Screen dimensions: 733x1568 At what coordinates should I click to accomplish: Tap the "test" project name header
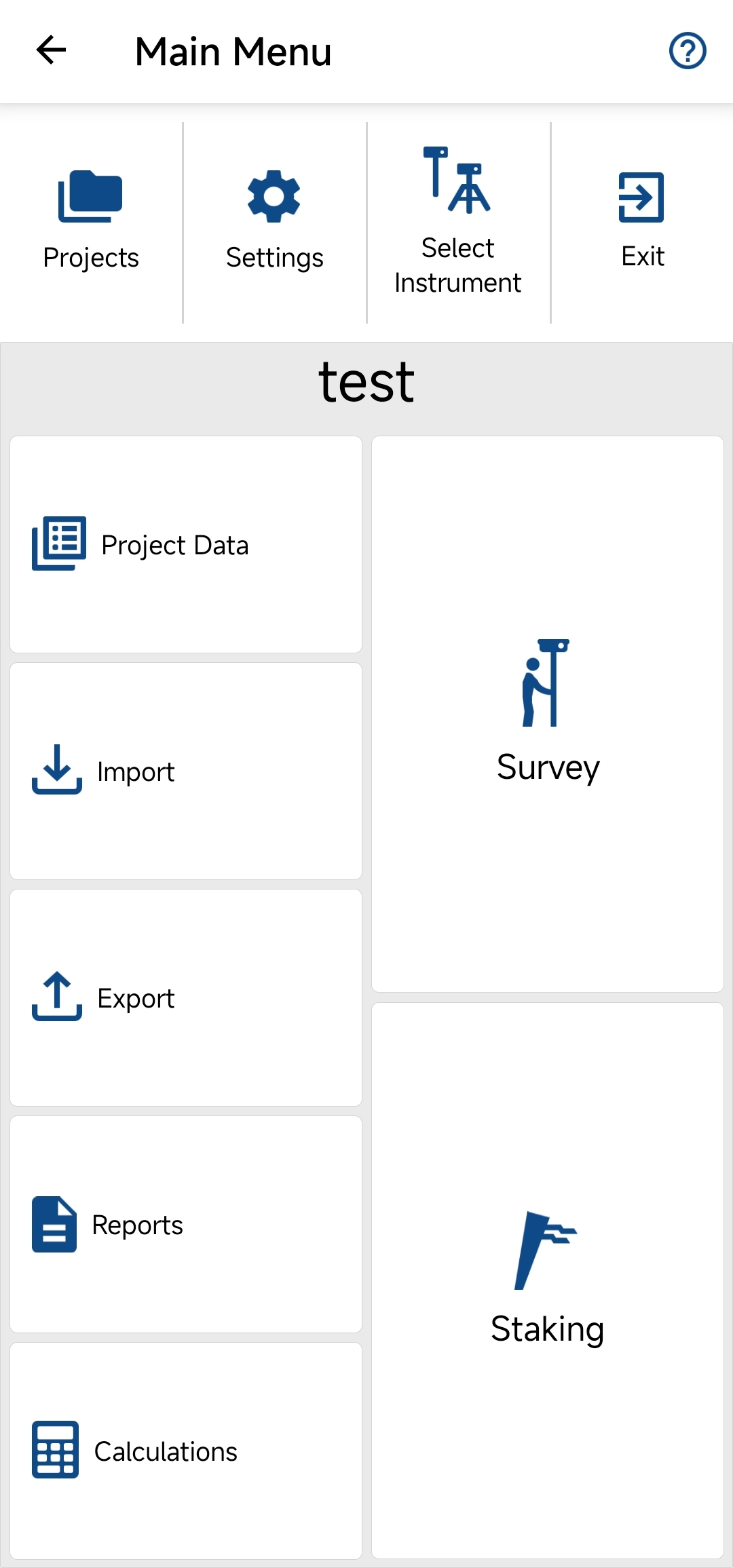click(366, 383)
